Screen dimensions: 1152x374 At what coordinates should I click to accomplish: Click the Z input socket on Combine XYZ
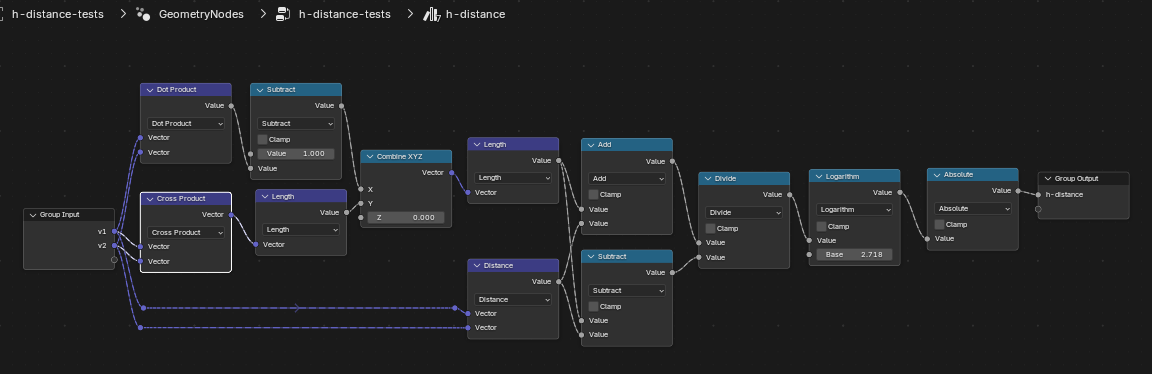[x=361, y=217]
